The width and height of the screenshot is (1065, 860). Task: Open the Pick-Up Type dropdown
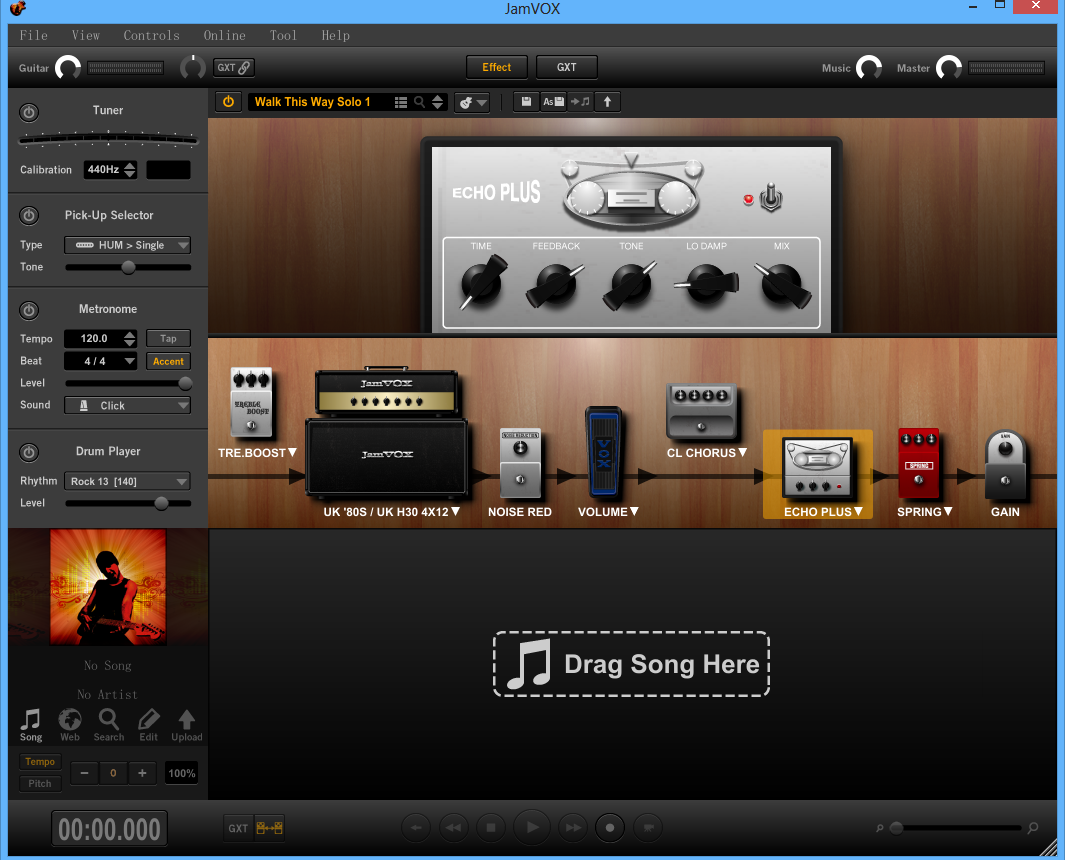[x=128, y=245]
